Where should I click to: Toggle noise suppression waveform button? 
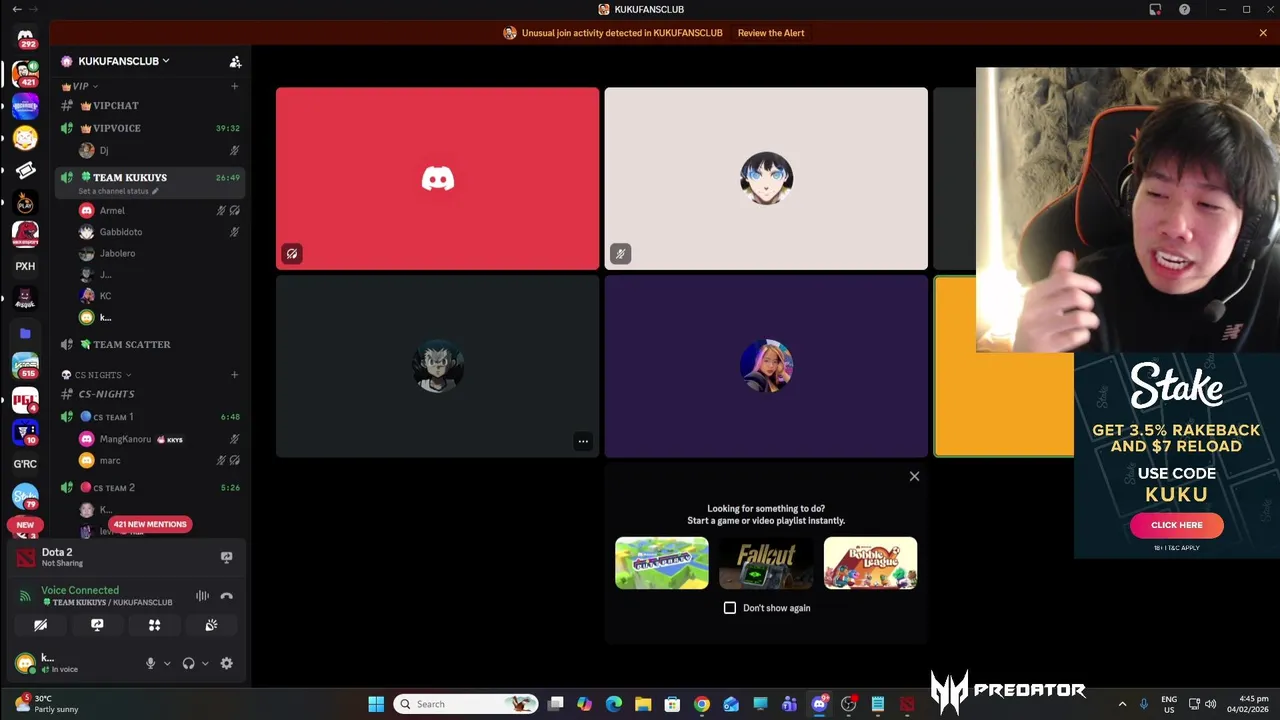point(202,596)
